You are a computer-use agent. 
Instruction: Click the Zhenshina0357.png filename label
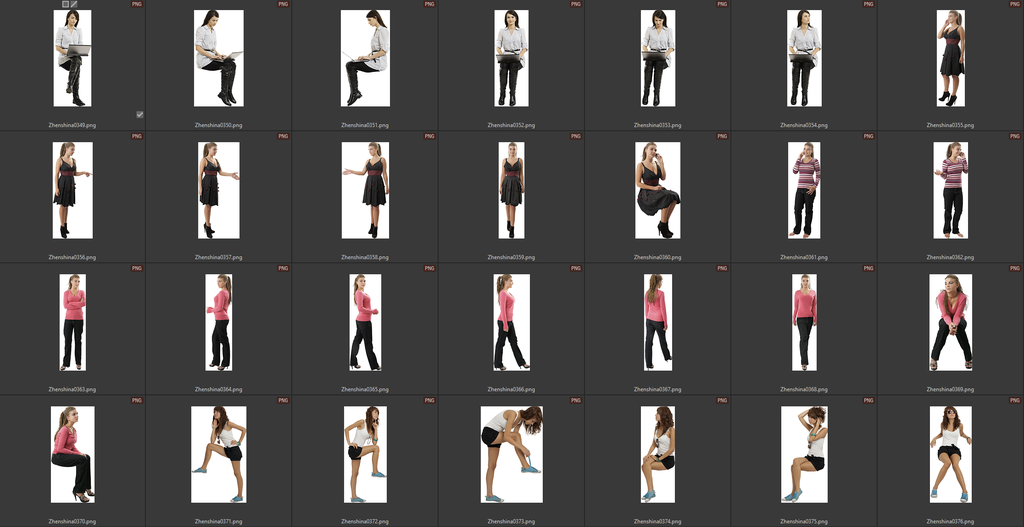pos(218,257)
